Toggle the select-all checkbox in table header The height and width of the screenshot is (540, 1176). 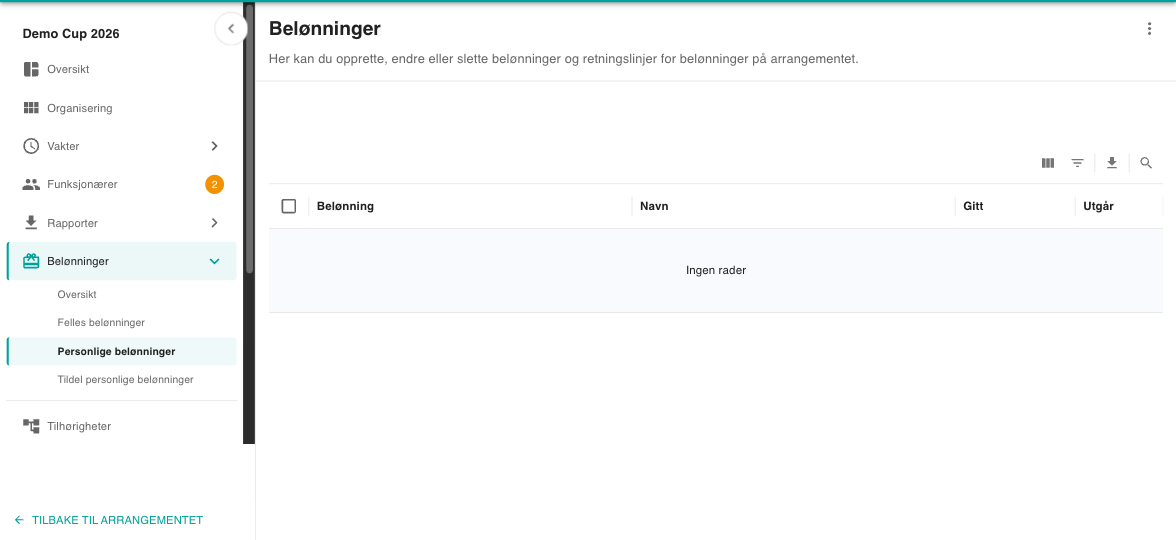pos(289,206)
